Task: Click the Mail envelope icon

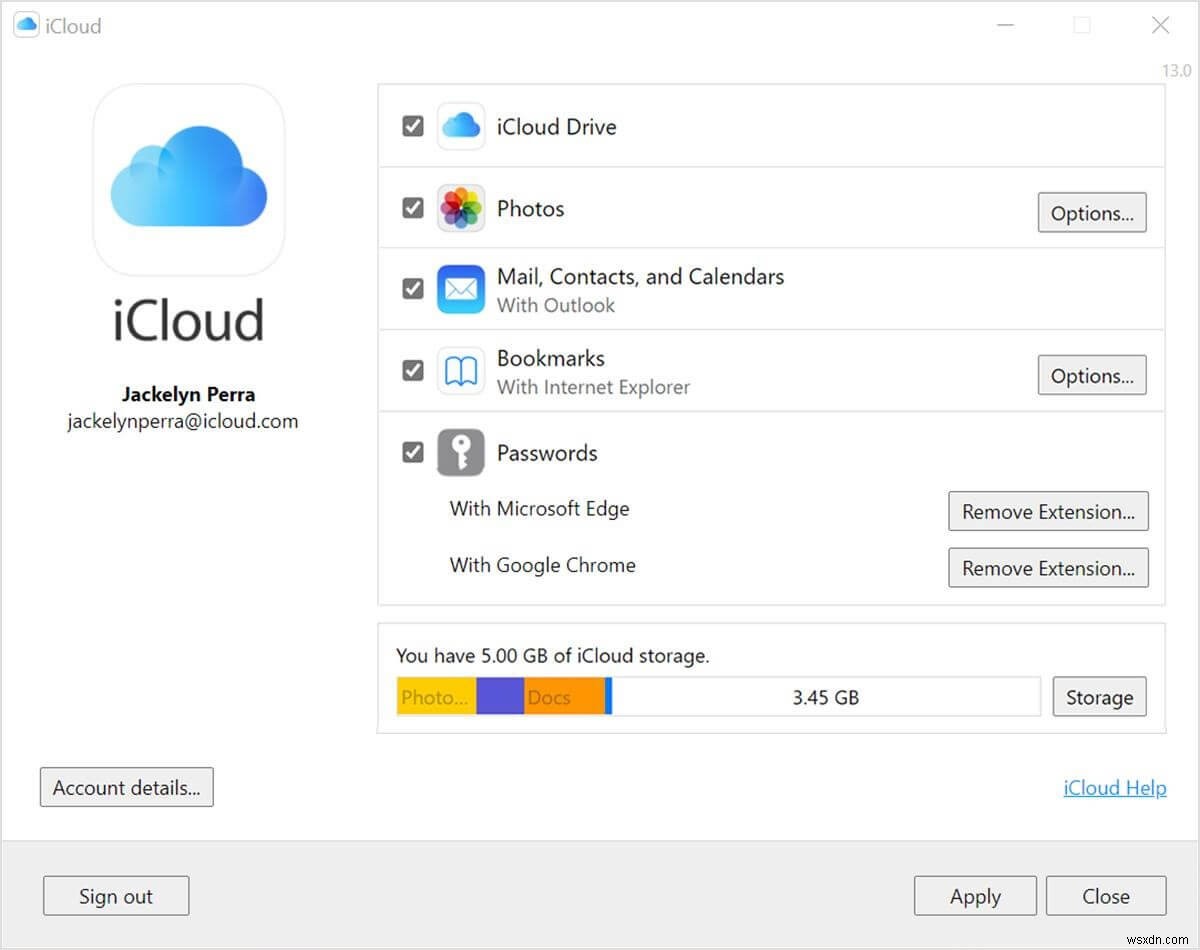Action: click(461, 288)
